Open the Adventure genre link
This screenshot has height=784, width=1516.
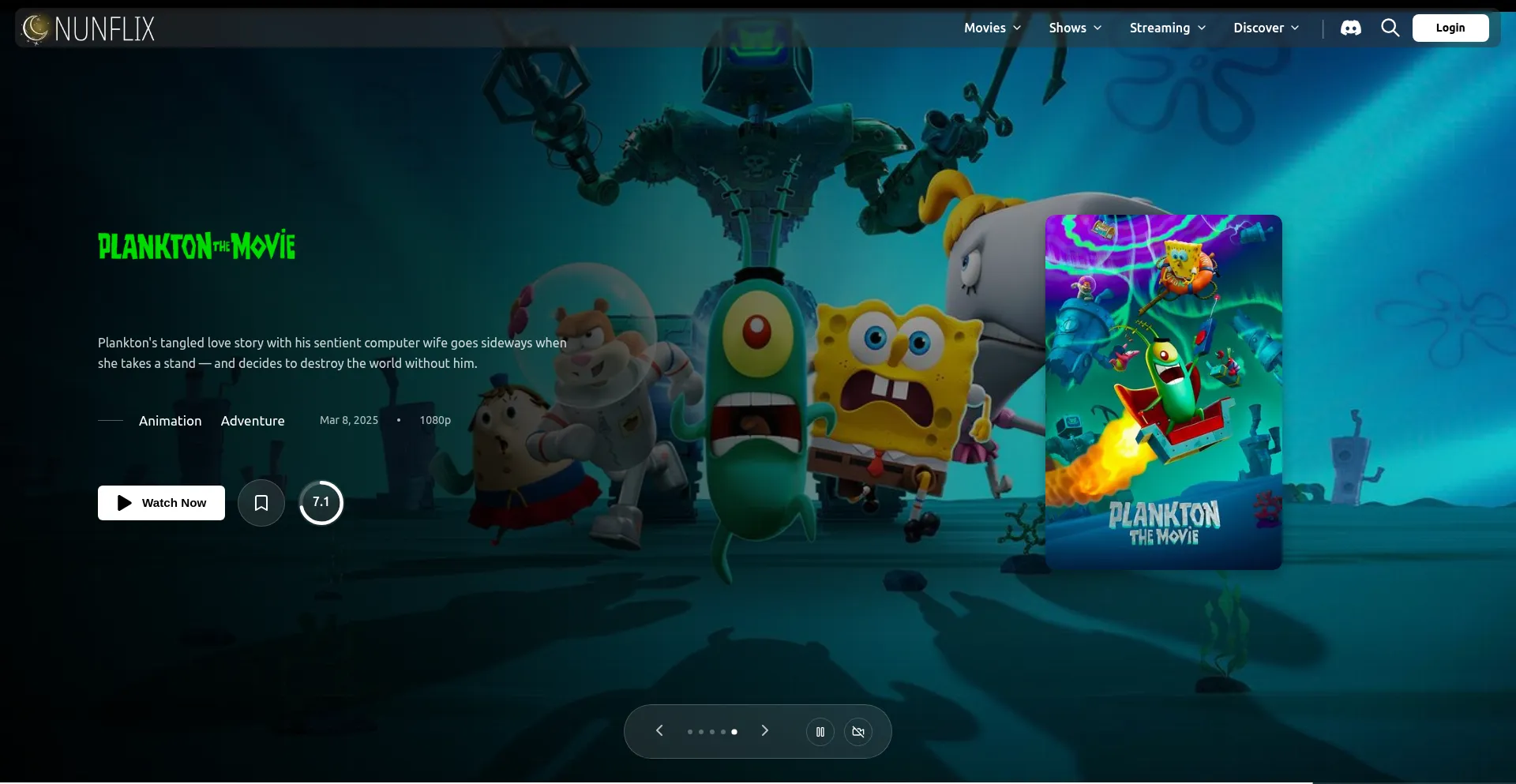click(253, 421)
